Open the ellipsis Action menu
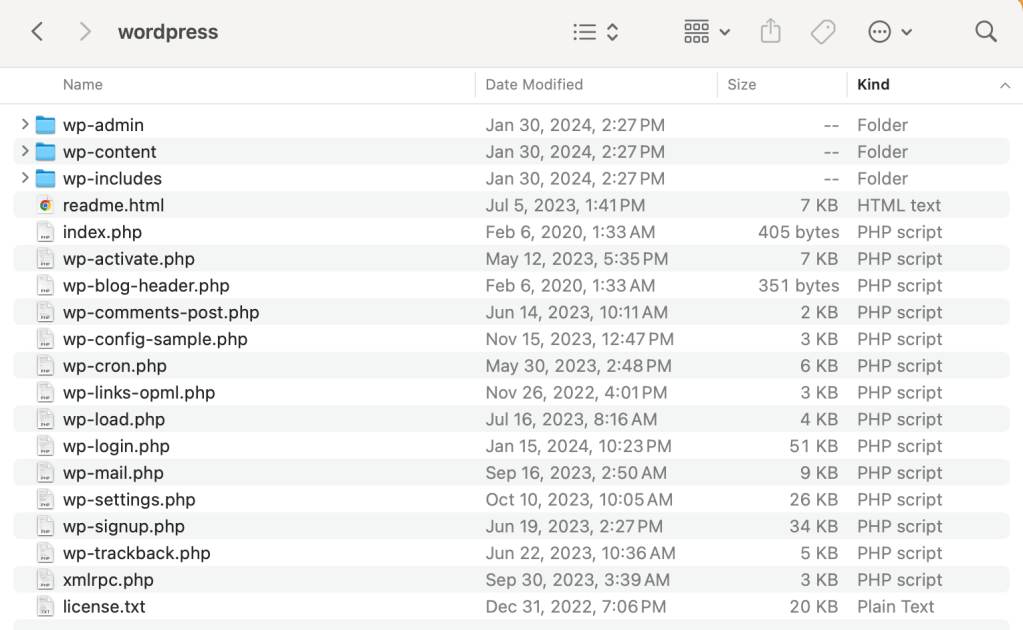 (890, 32)
